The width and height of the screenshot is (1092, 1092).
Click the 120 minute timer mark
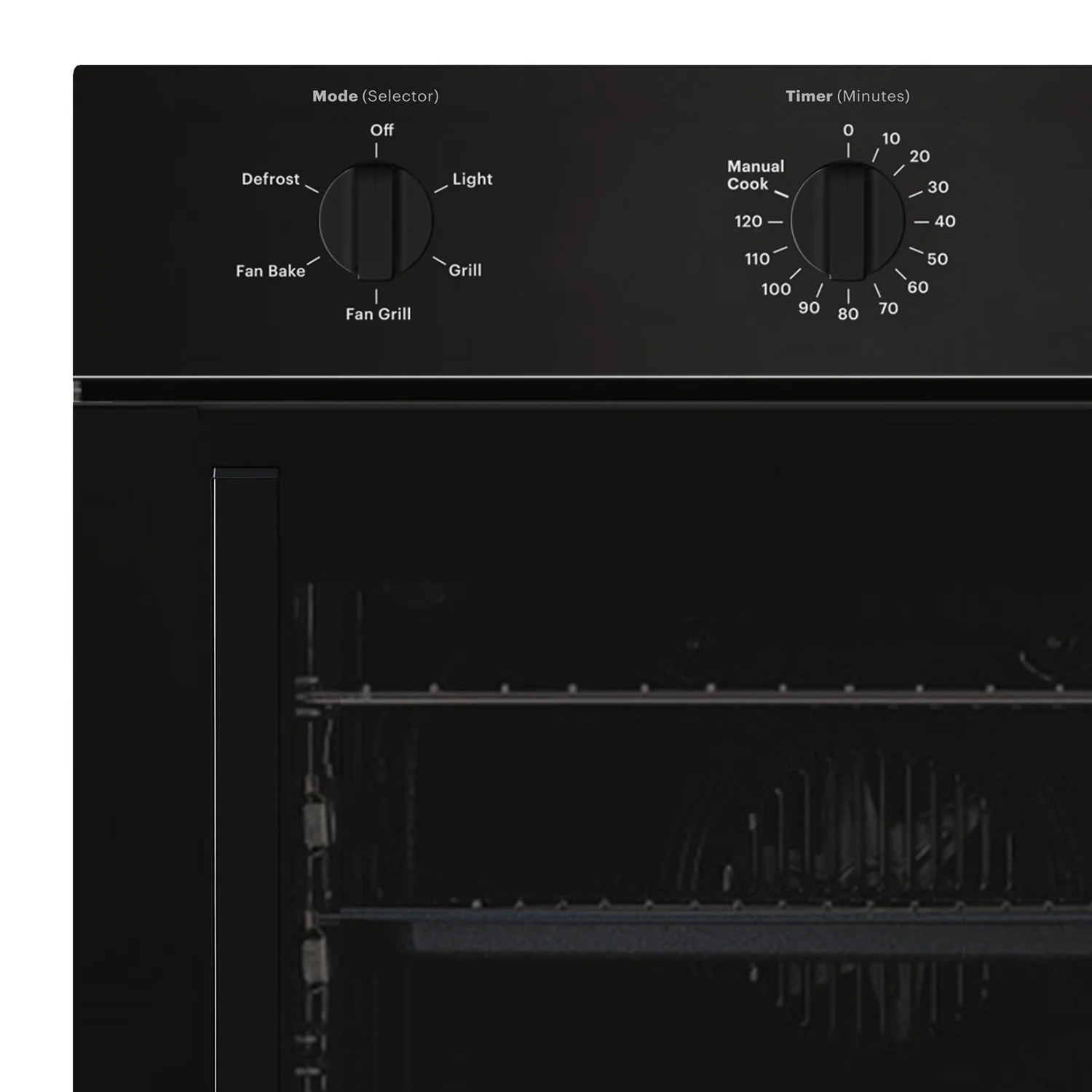click(x=748, y=221)
